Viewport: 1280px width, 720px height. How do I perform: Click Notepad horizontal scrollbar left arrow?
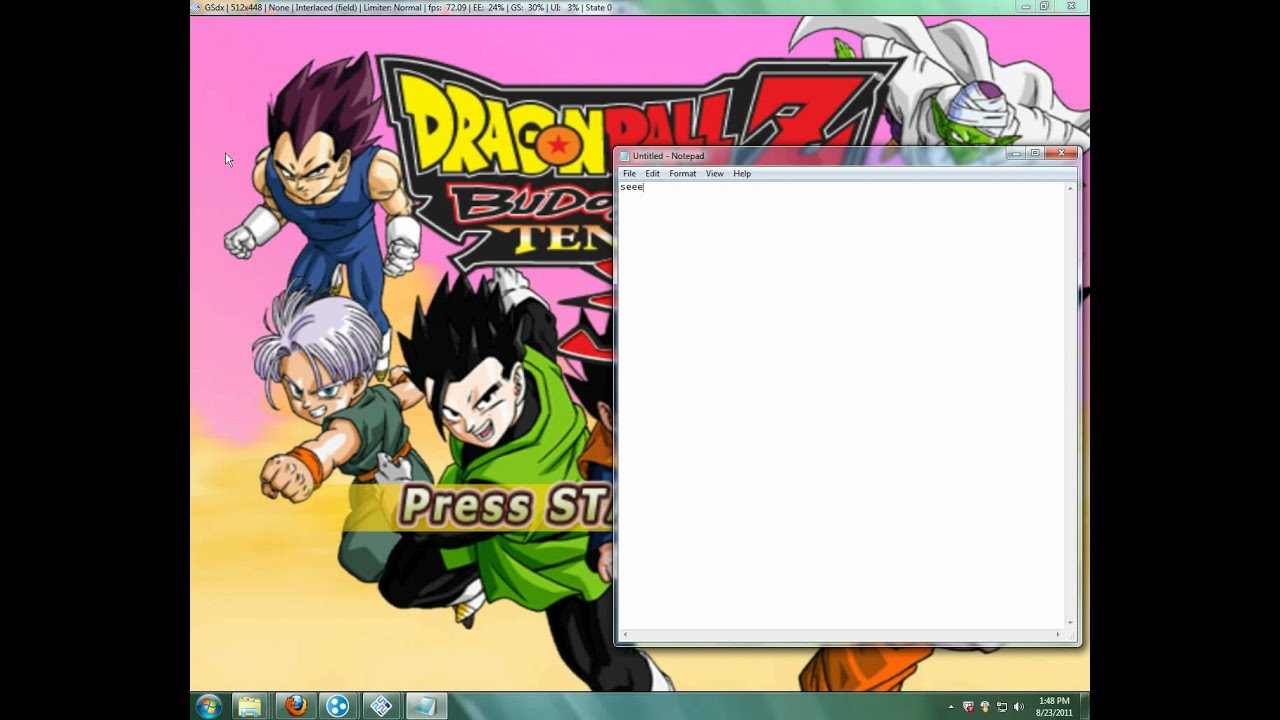coord(624,634)
